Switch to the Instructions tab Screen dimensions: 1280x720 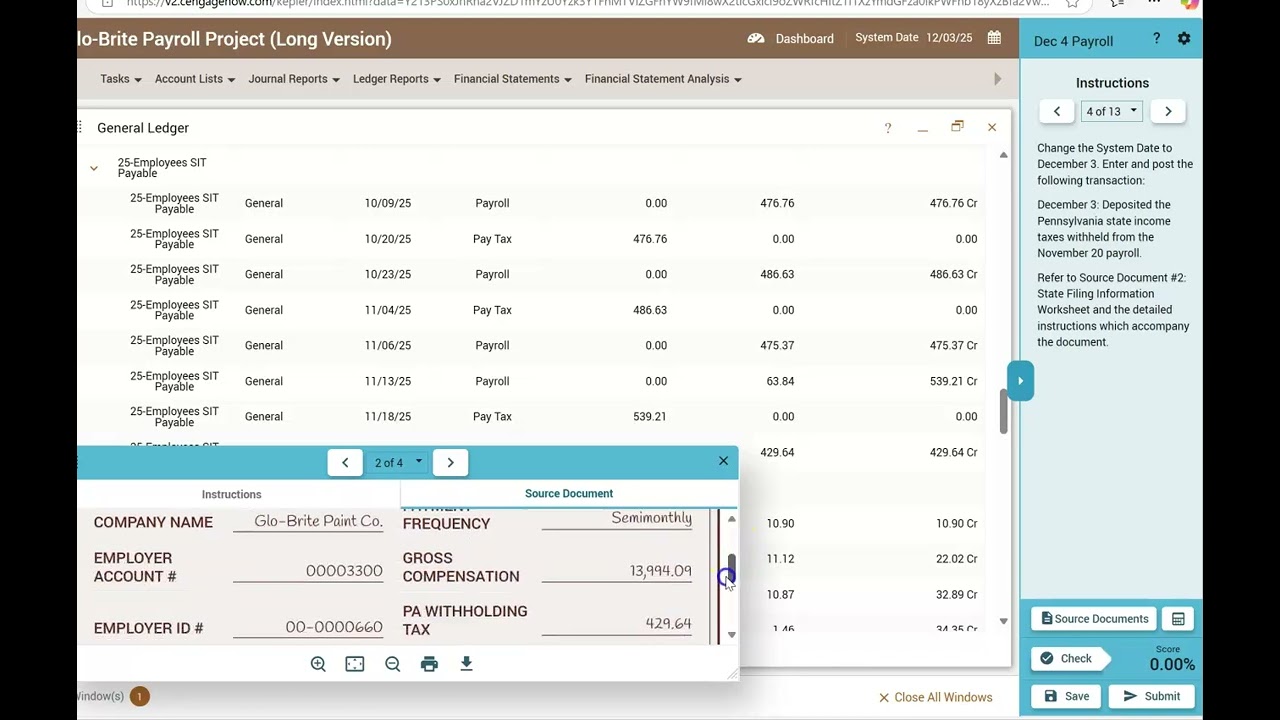[232, 494]
